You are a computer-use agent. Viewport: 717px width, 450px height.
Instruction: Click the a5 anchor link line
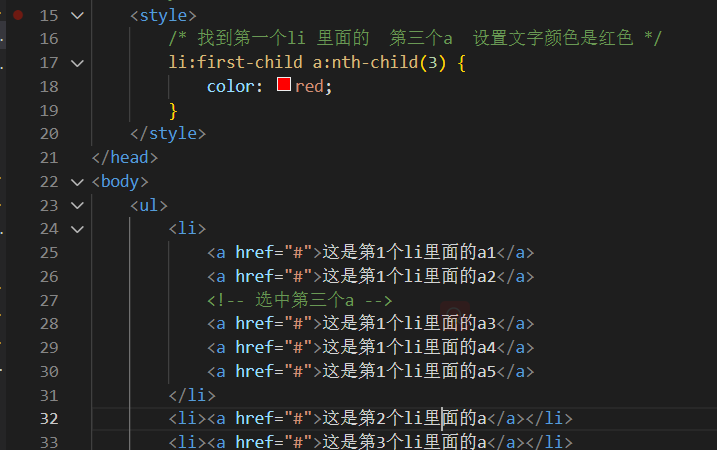click(370, 371)
